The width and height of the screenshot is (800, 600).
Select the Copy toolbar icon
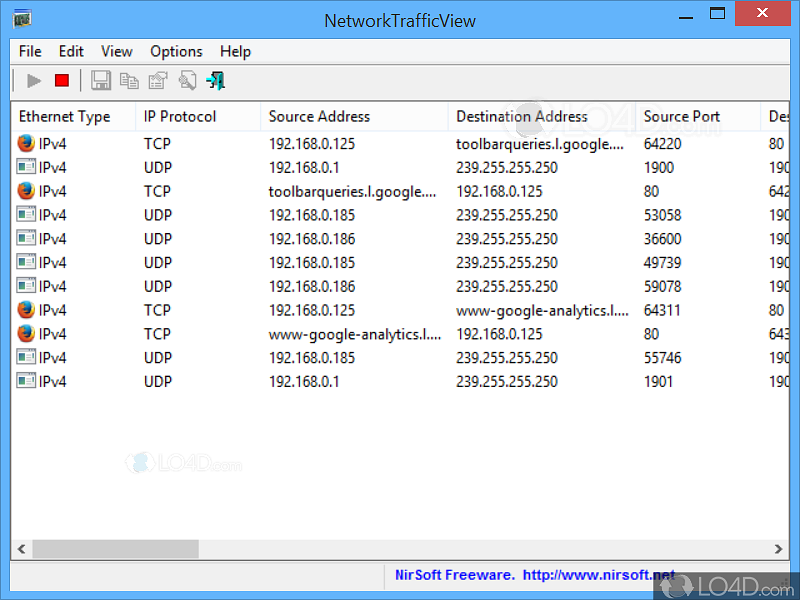pos(129,80)
